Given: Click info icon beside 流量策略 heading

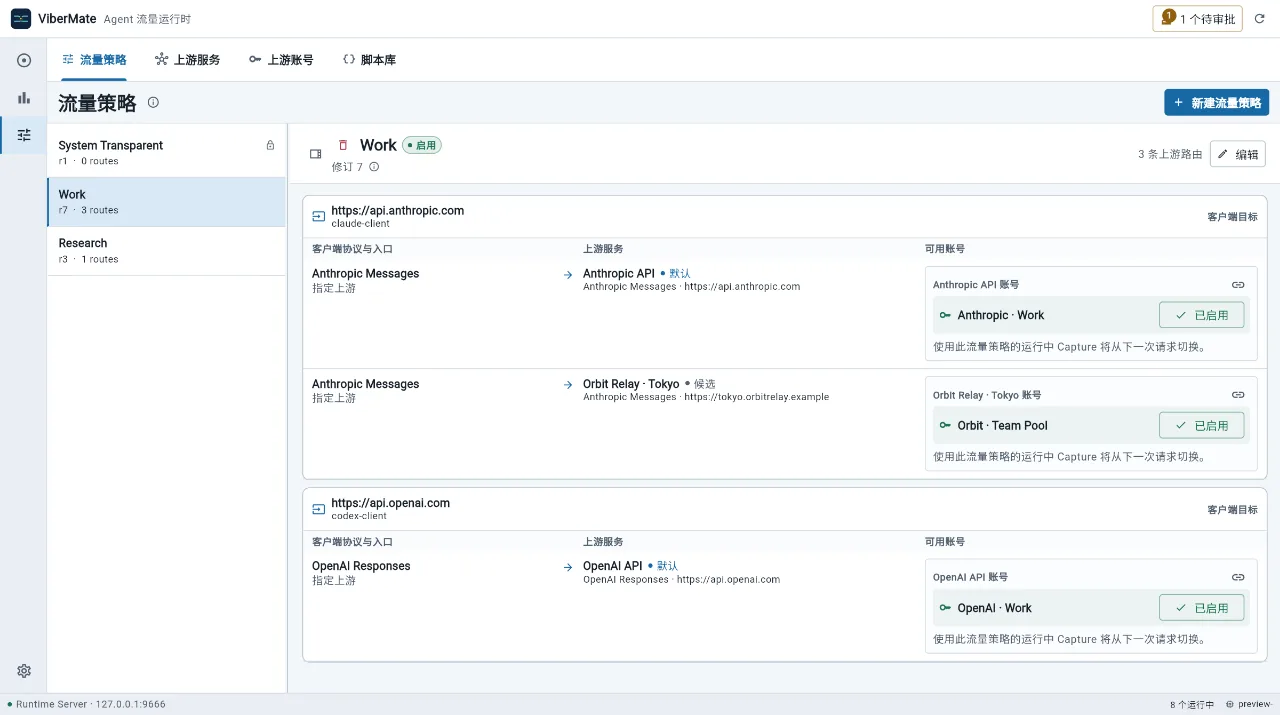Looking at the screenshot, I should click(x=153, y=102).
